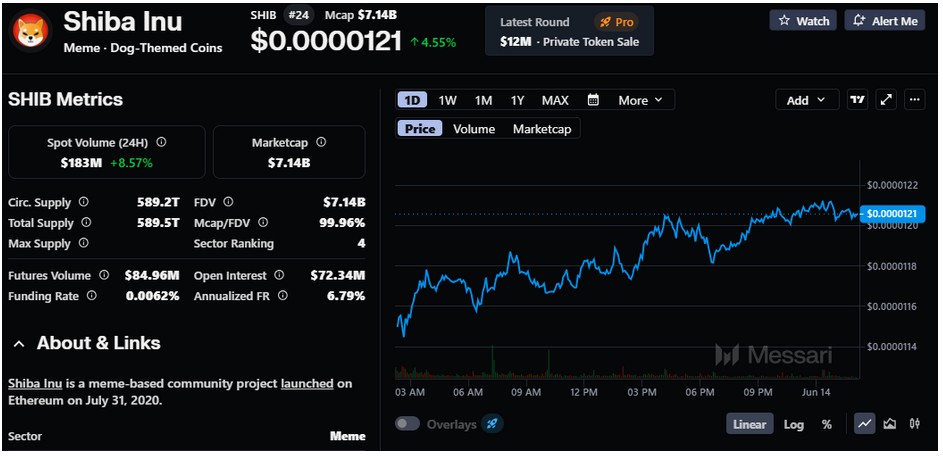Click the 589.2T circulating supply value

pyautogui.click(x=158, y=203)
